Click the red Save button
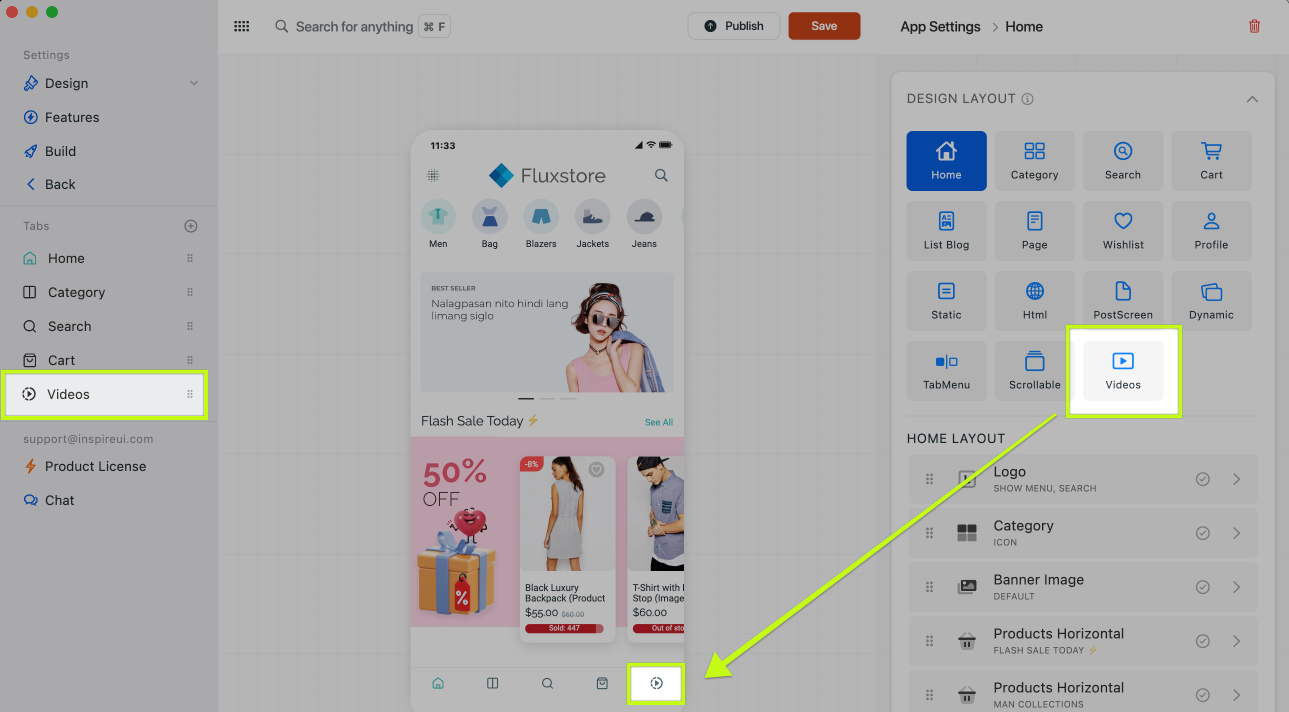 coord(824,26)
